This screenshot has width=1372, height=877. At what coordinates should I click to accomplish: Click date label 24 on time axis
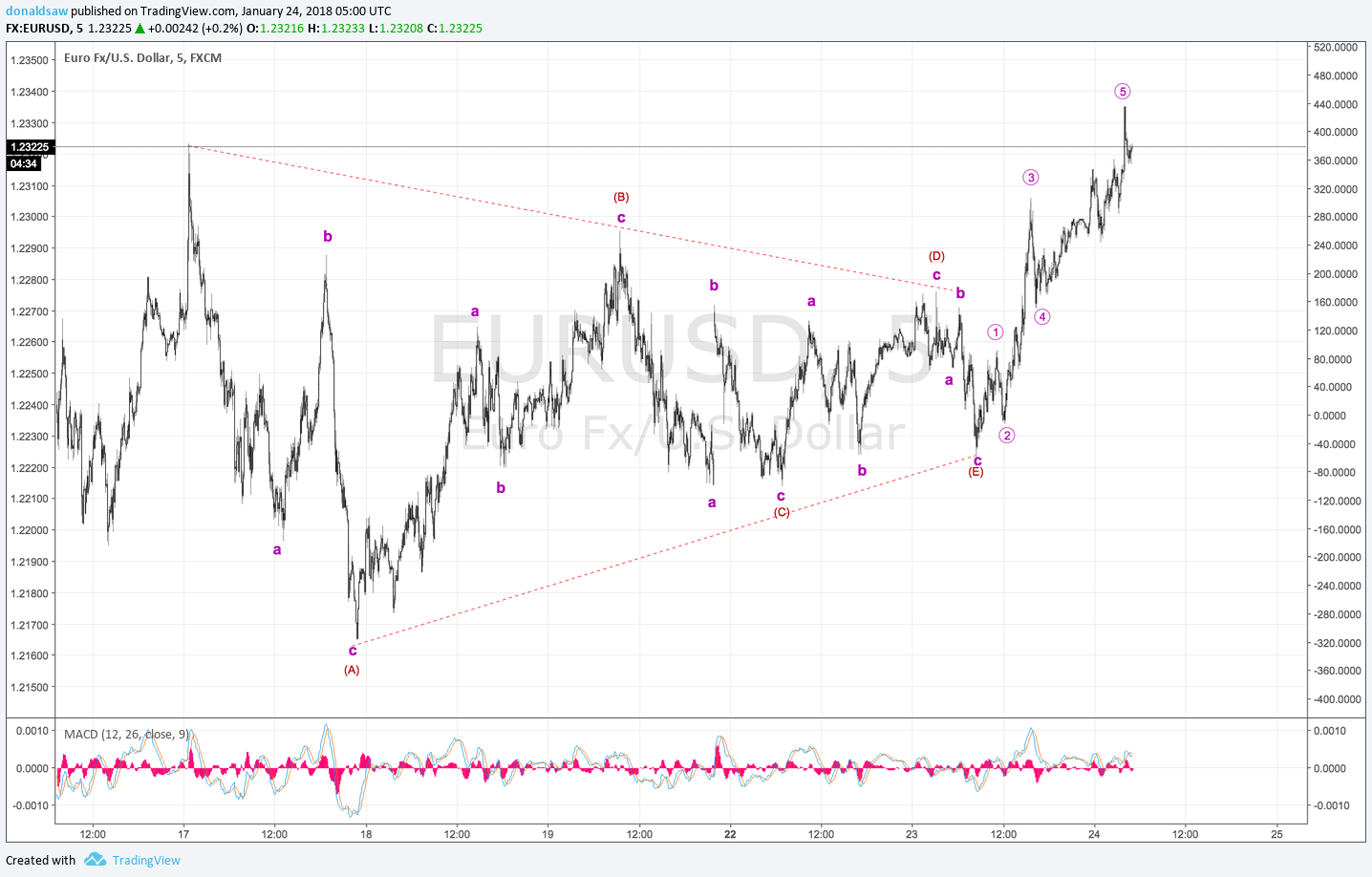coord(1094,834)
